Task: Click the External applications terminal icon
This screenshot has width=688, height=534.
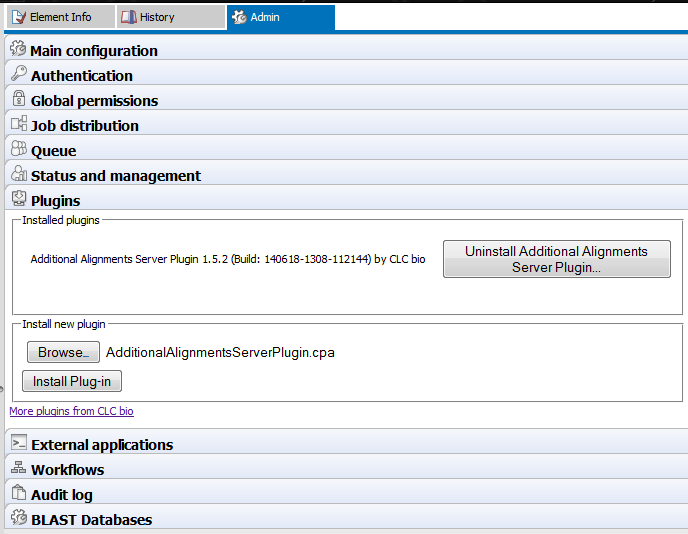Action: pyautogui.click(x=19, y=443)
